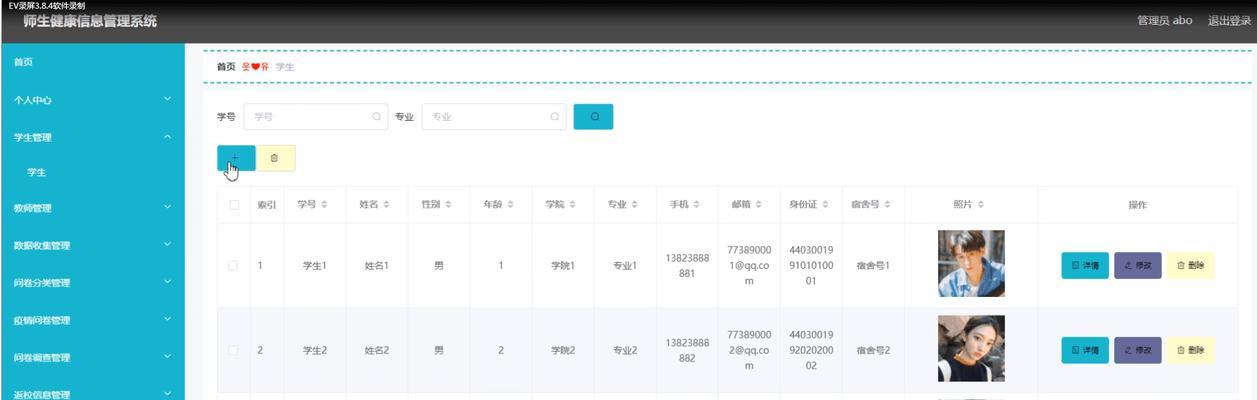The image size is (1257, 400).
Task: Sort table by 手机 column arrows
Action: pos(697,205)
